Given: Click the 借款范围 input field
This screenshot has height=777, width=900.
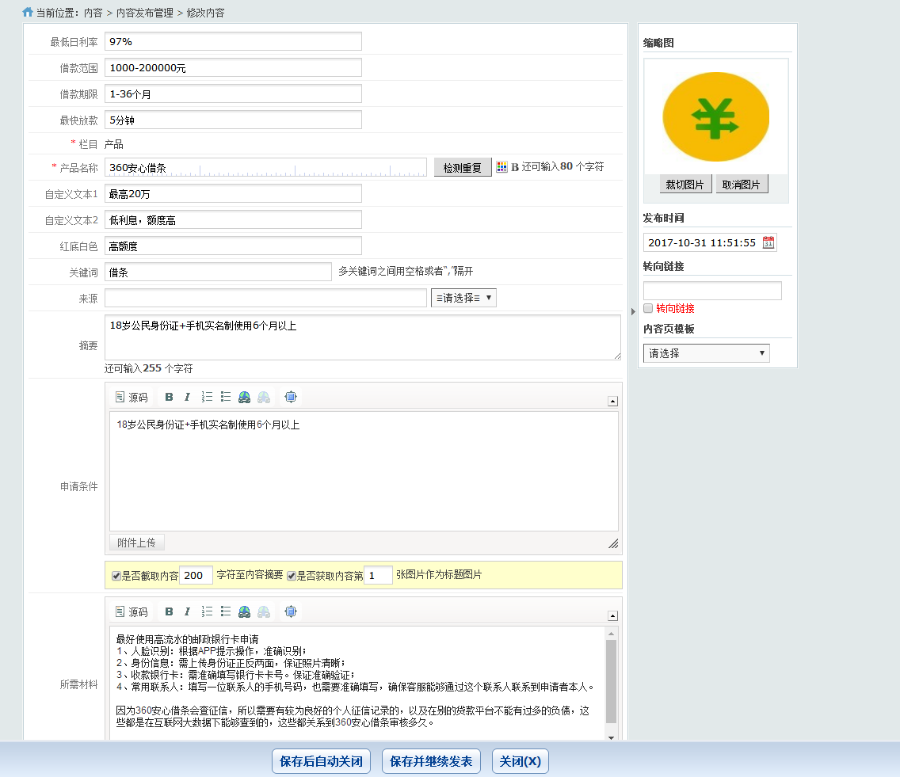Looking at the screenshot, I should pyautogui.click(x=233, y=68).
